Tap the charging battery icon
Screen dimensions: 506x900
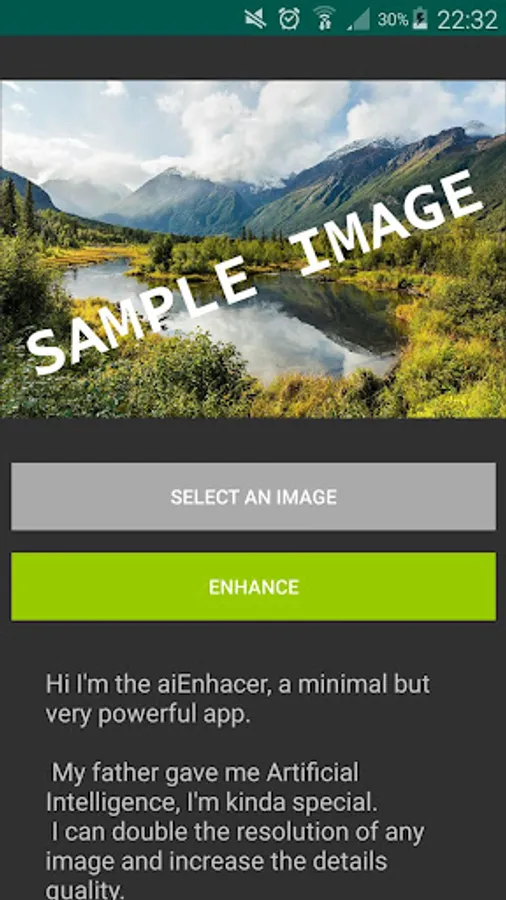click(420, 19)
